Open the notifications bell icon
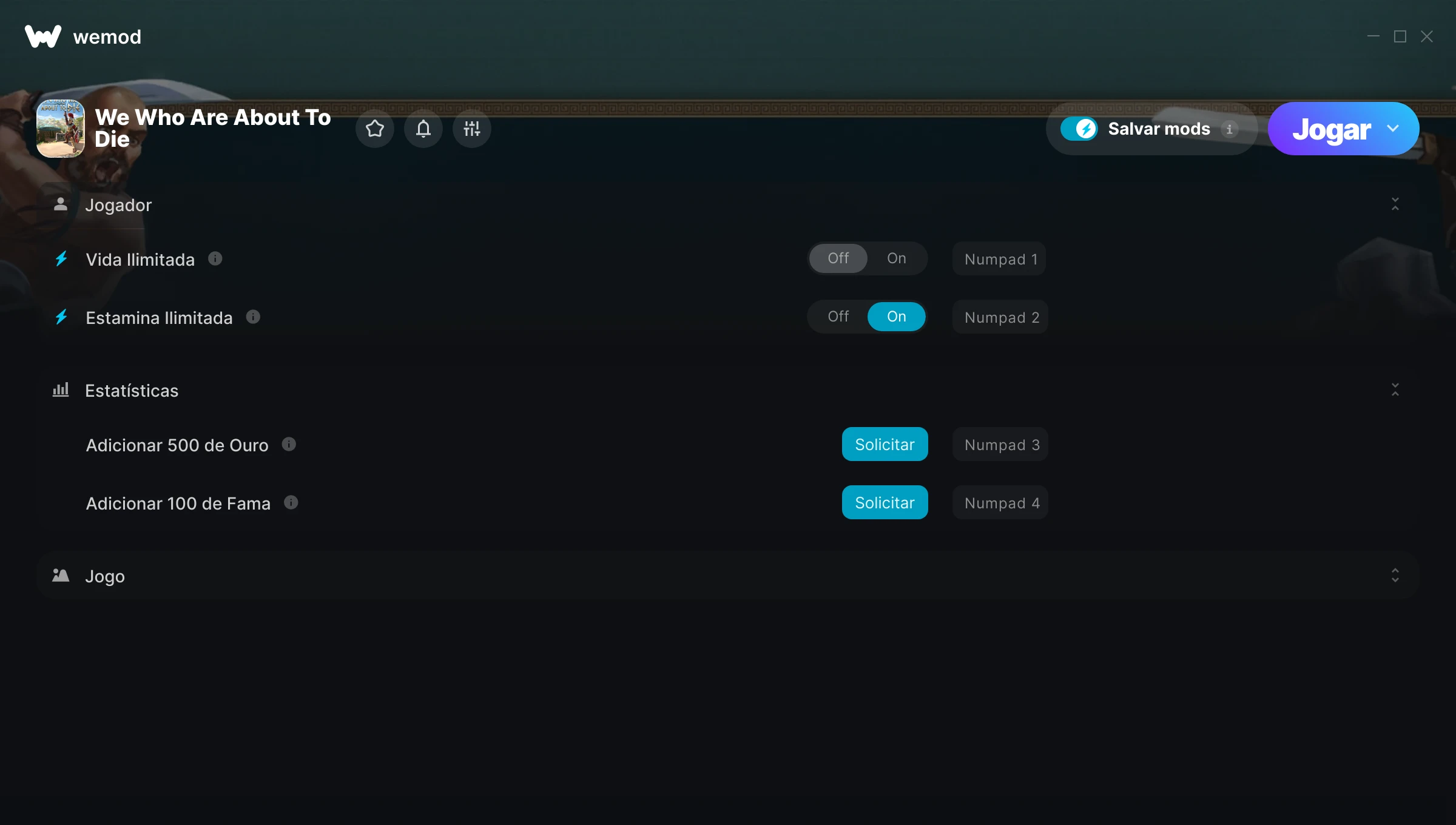The height and width of the screenshot is (825, 1456). [x=423, y=129]
